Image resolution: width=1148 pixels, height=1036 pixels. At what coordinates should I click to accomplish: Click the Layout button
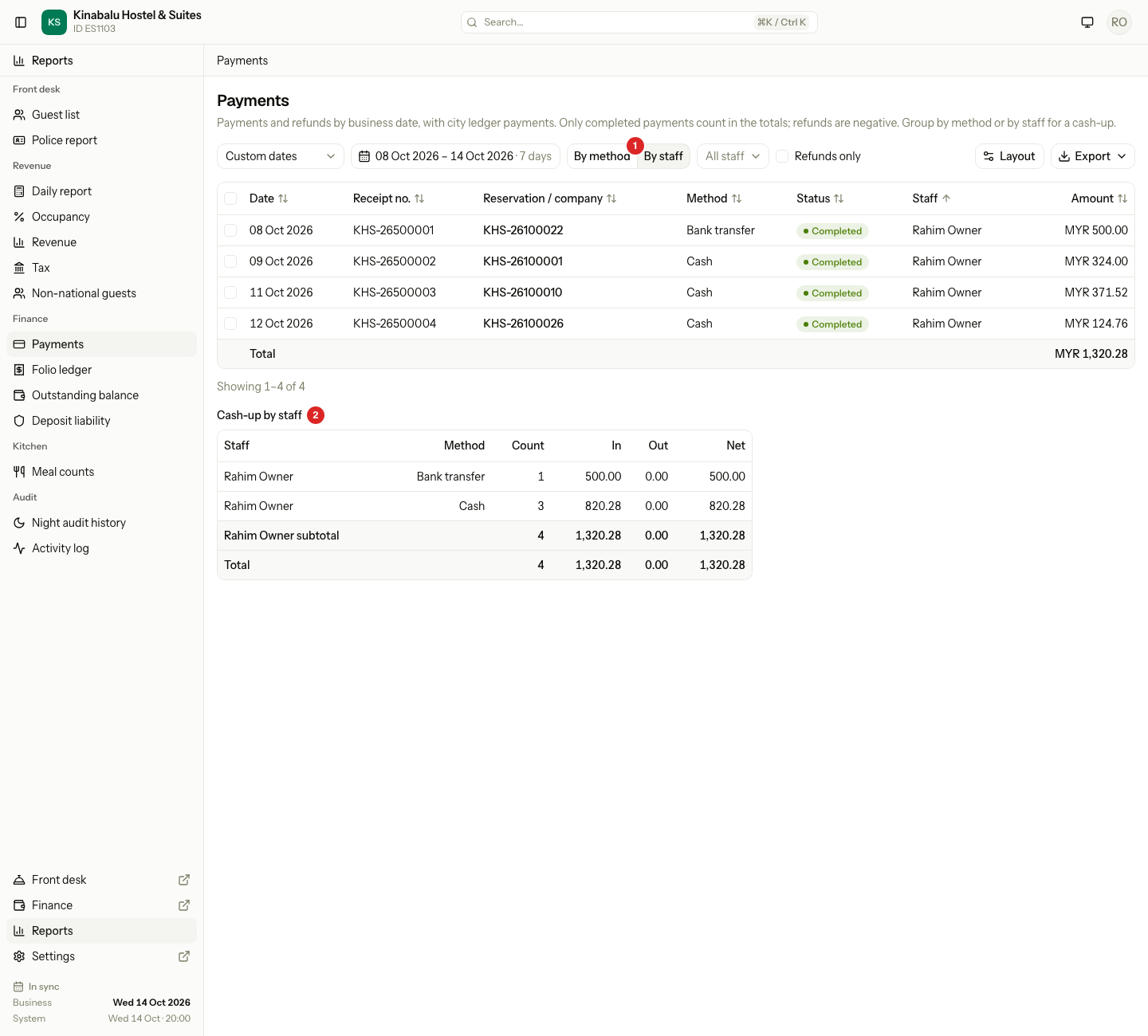click(1009, 156)
